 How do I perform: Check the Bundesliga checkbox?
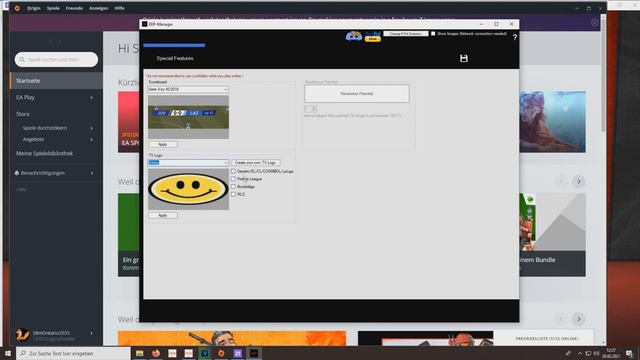pos(233,187)
